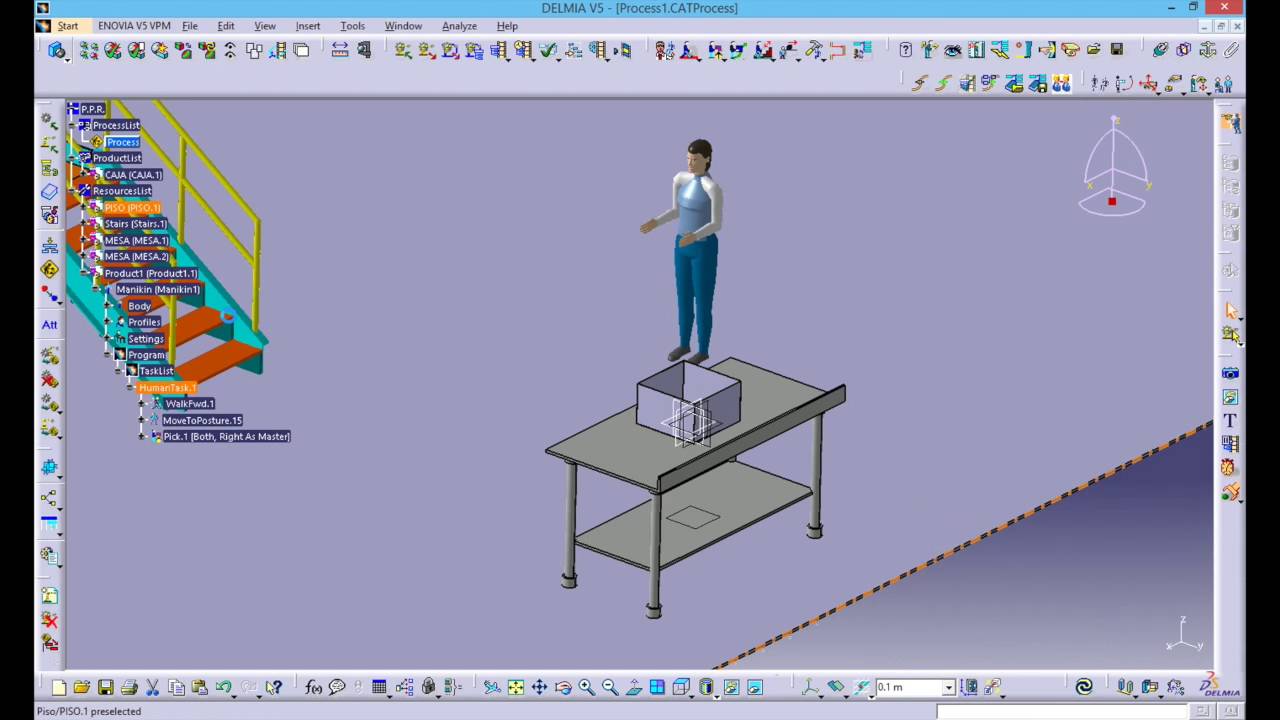Select the WalkFwd.1 activity
This screenshot has width=1280, height=720.
point(189,404)
